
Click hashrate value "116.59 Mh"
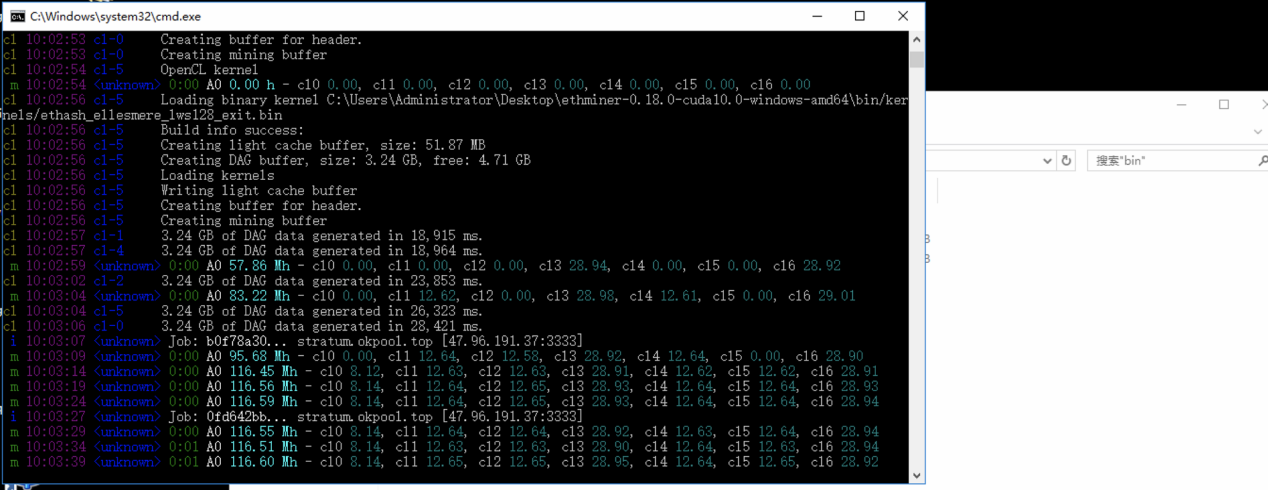click(x=263, y=401)
